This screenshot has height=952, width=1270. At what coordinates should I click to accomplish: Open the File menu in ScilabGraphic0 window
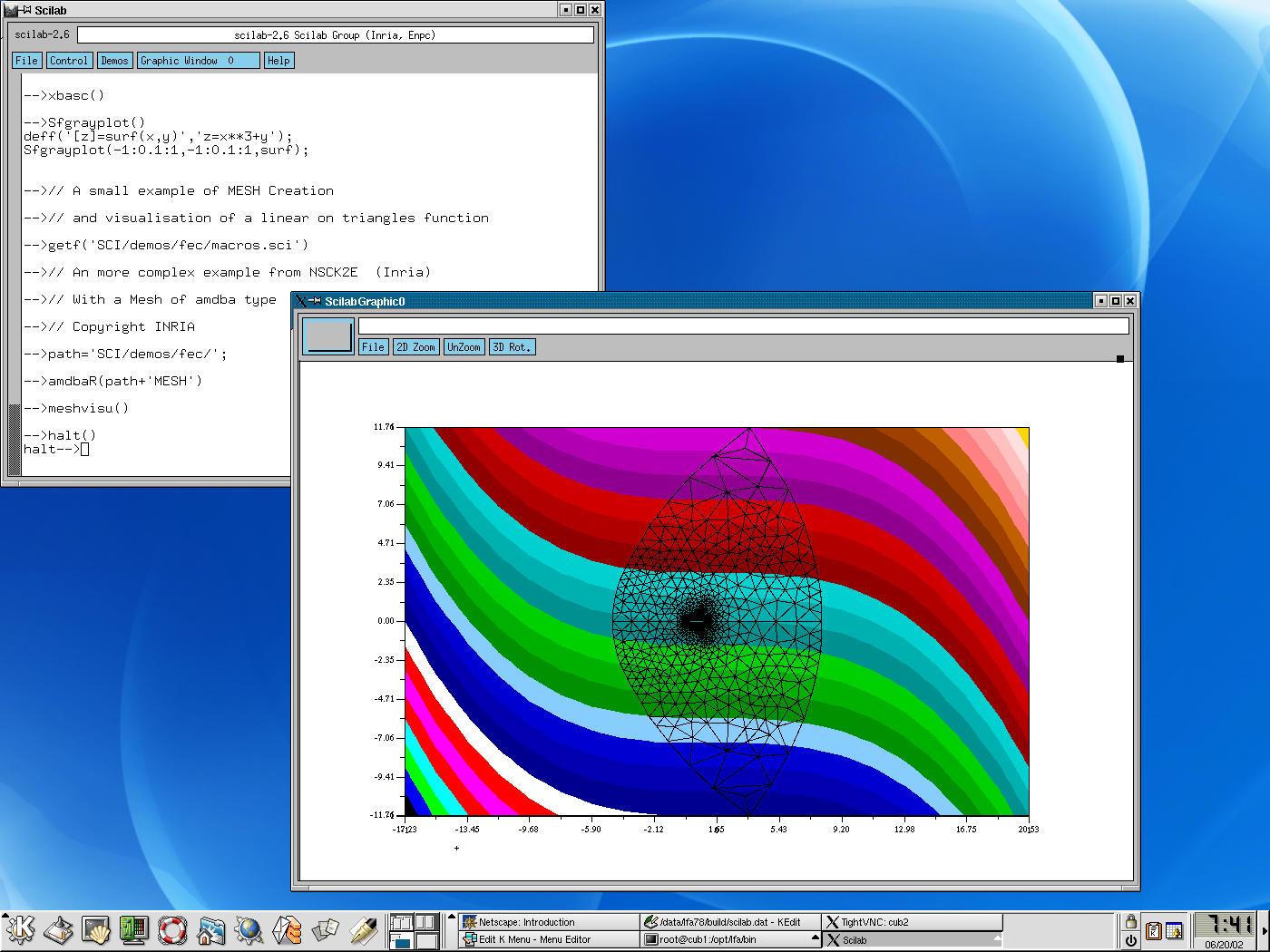[373, 347]
